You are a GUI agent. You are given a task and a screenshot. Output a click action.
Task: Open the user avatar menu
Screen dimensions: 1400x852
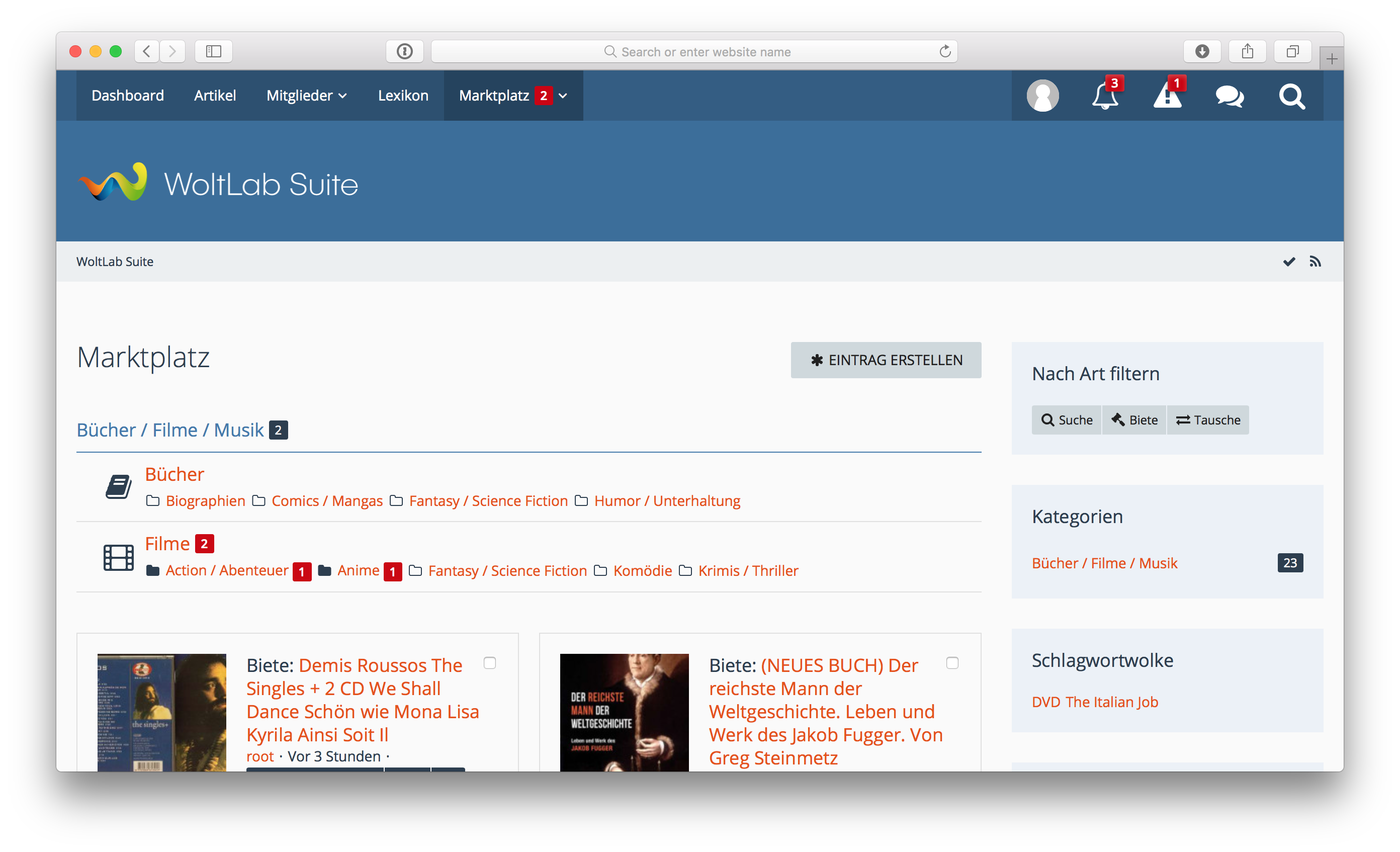click(1042, 96)
